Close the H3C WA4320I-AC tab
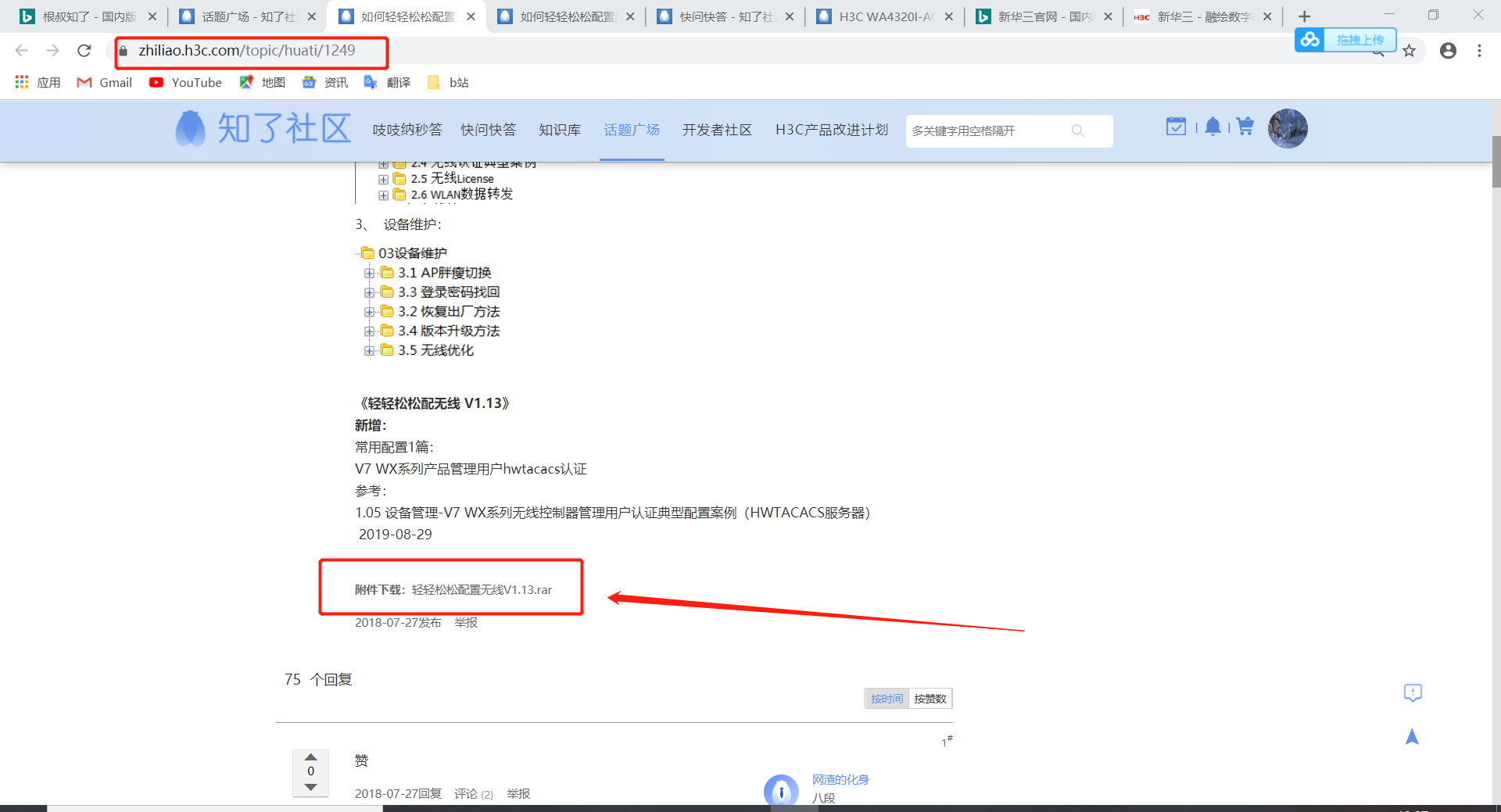 [949, 16]
